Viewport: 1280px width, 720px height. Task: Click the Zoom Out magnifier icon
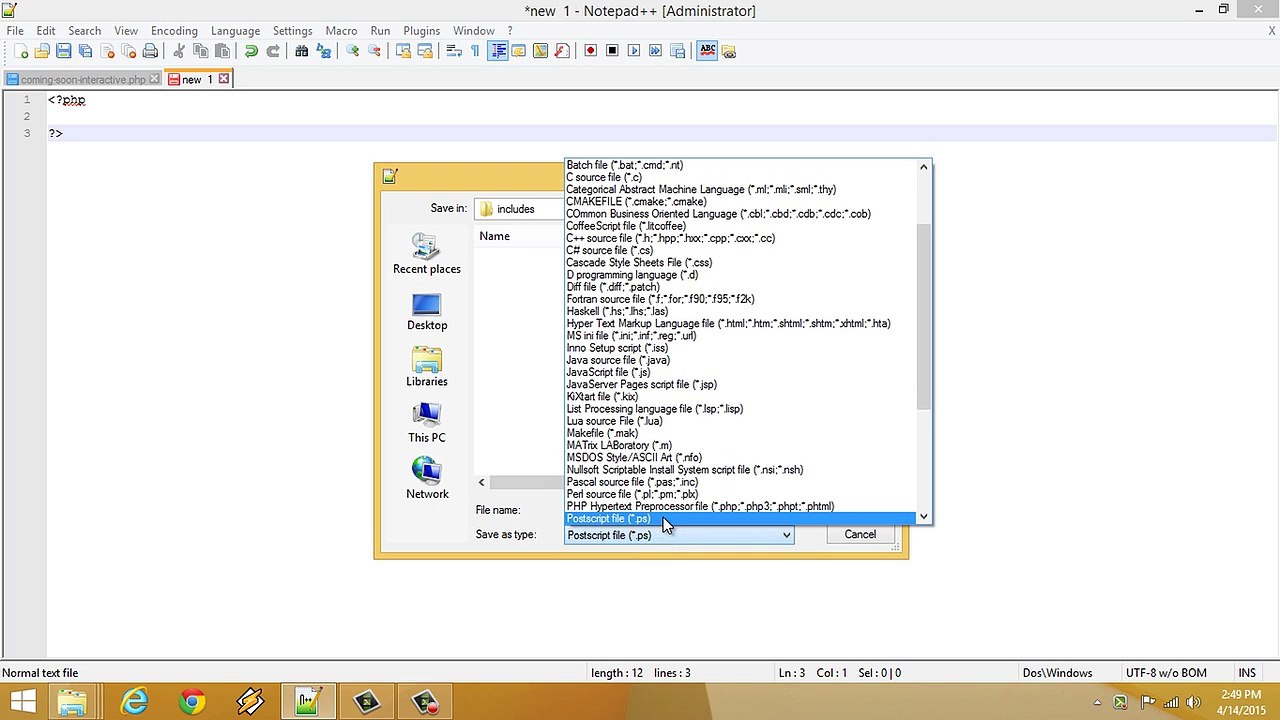pos(374,51)
